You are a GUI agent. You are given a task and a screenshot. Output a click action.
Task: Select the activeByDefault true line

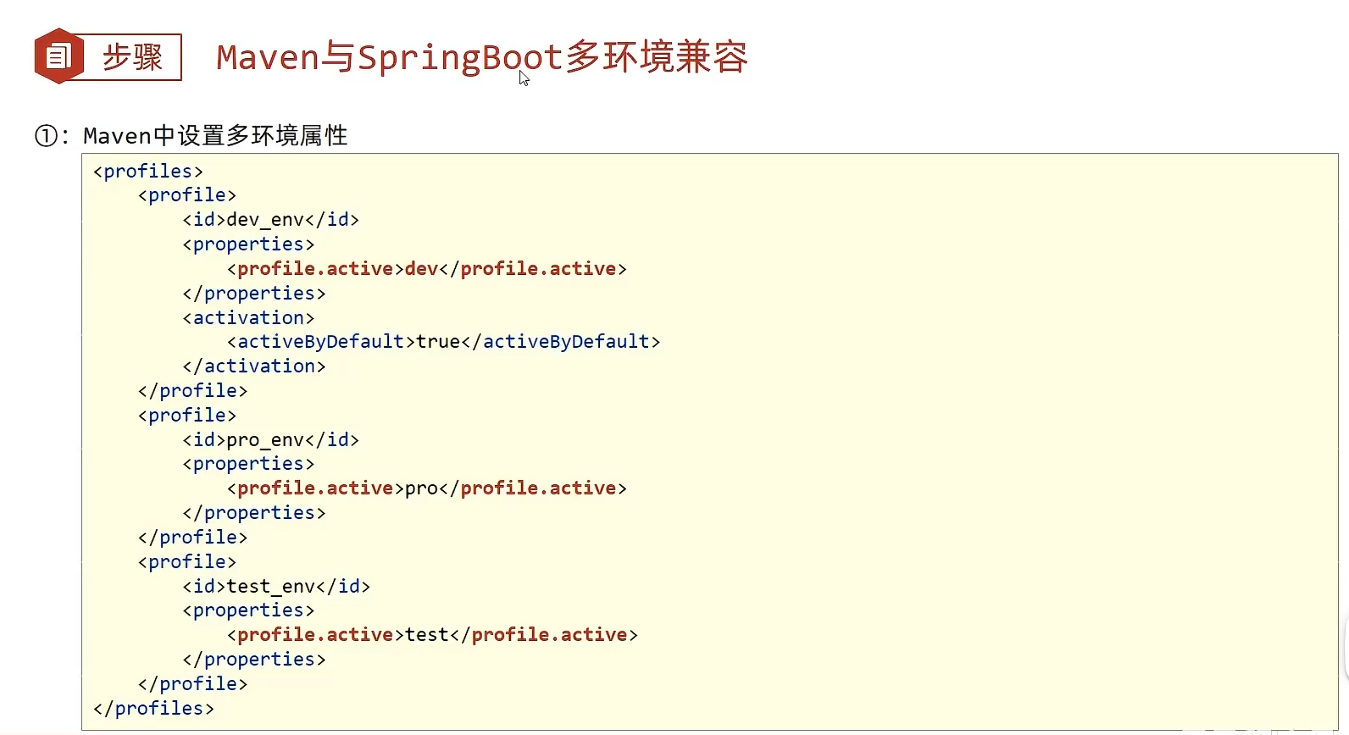[444, 342]
